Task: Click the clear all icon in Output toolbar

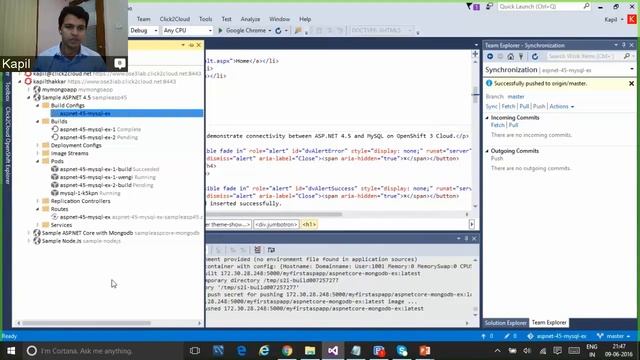Action: tap(257, 250)
